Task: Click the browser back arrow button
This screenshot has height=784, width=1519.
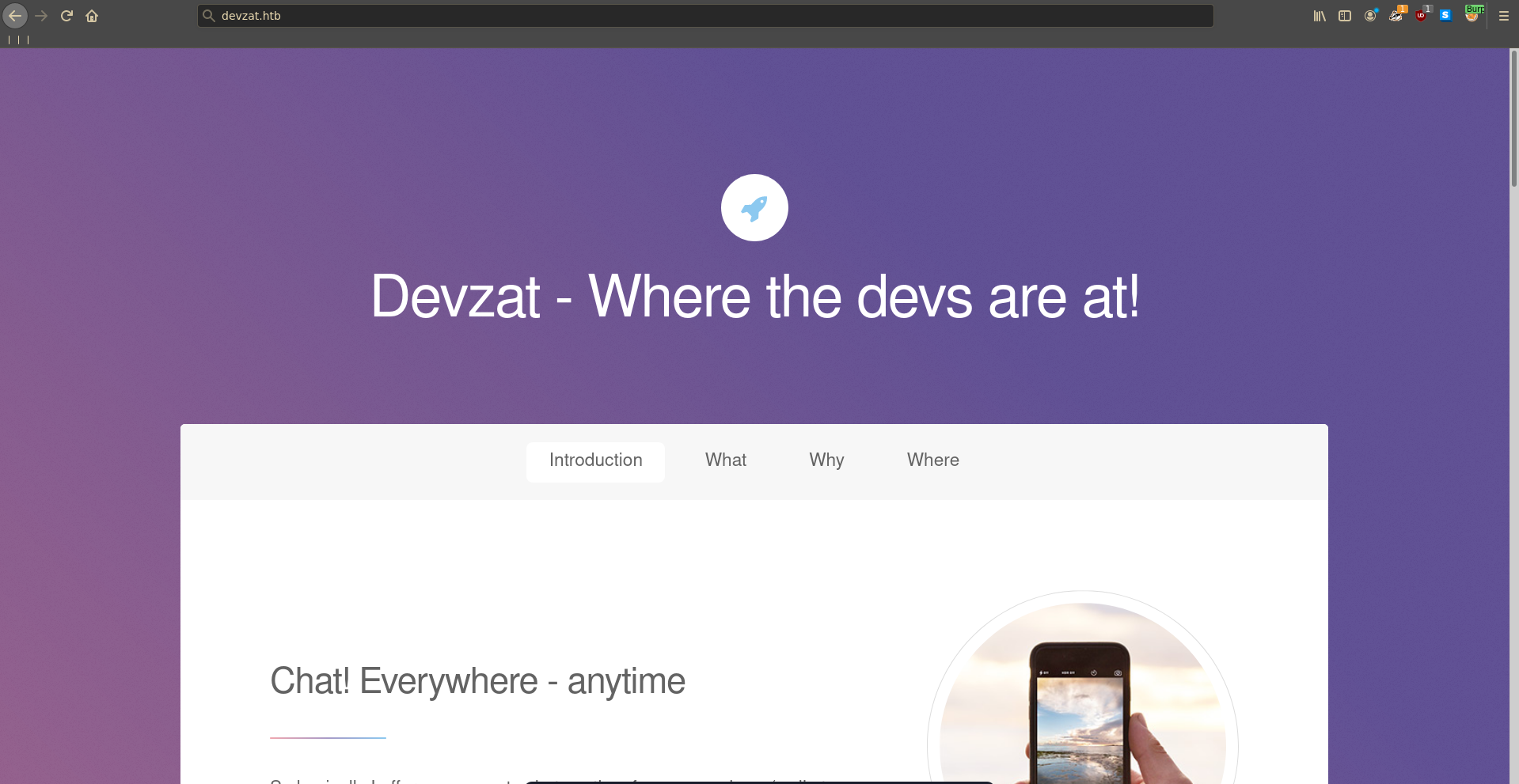Action: [x=15, y=16]
